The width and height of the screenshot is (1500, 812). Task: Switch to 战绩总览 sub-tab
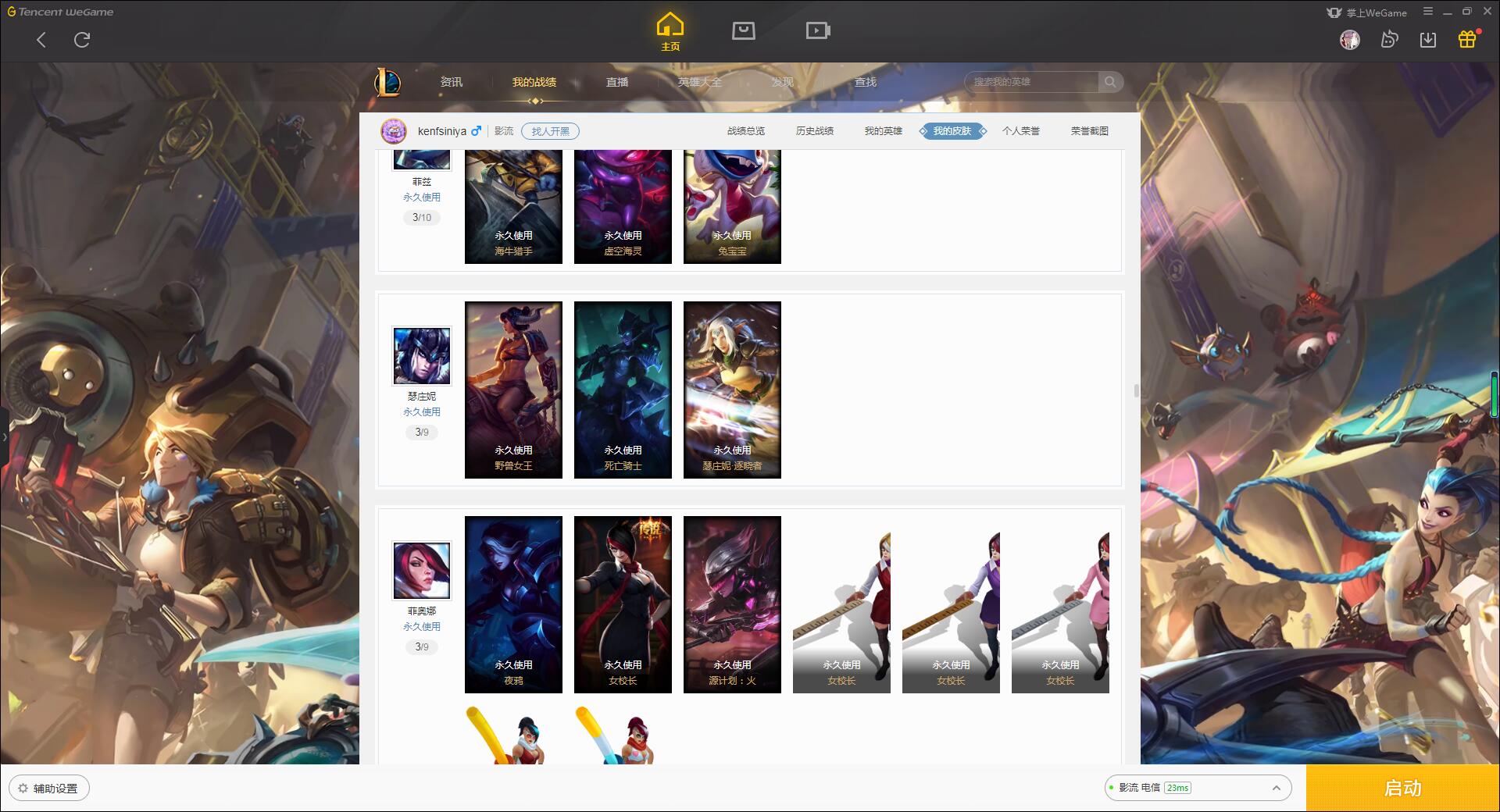(746, 131)
